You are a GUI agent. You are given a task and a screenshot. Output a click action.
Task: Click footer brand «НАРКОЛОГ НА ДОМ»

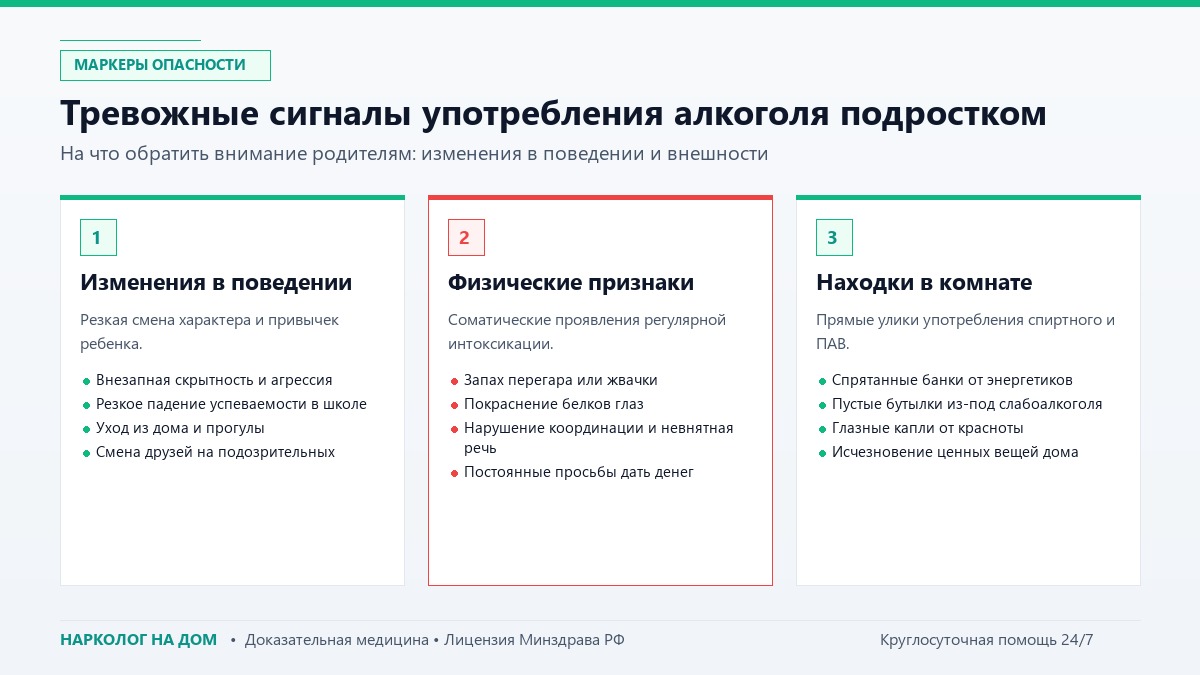click(138, 640)
